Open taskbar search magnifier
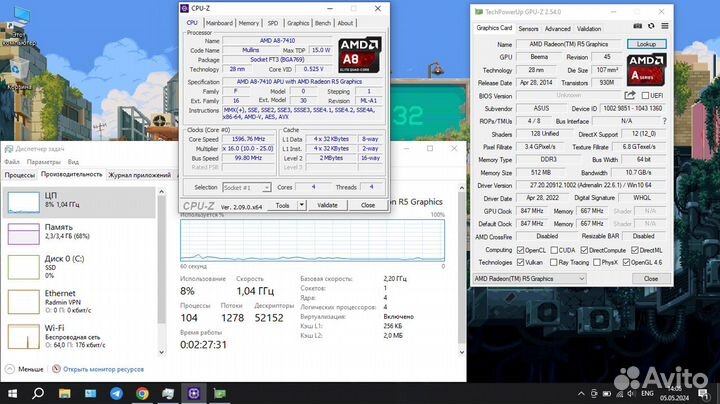Screen dimensions: 720x404 coord(38,393)
